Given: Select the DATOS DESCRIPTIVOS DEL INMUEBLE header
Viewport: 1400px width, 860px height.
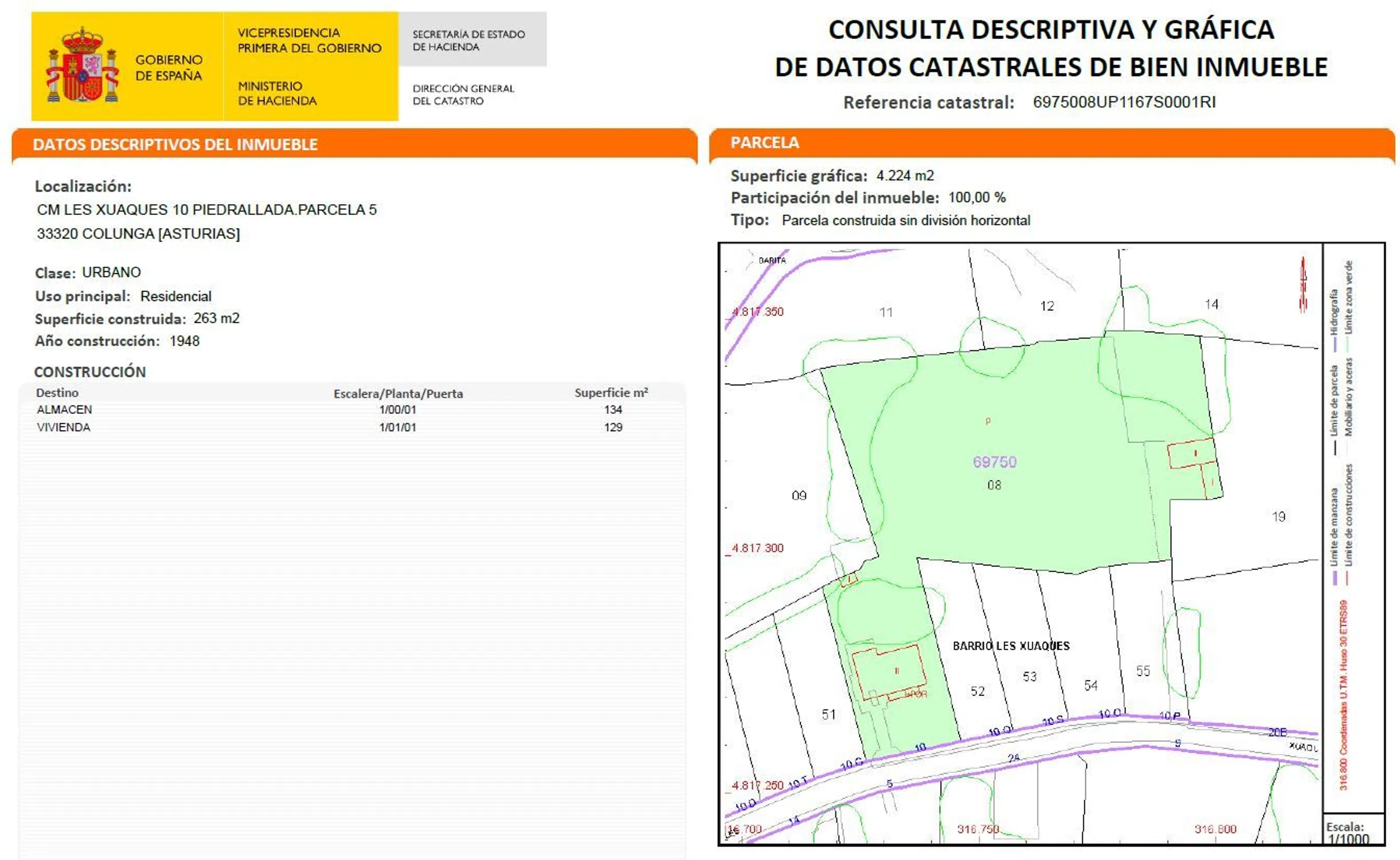Looking at the screenshot, I should coord(175,144).
